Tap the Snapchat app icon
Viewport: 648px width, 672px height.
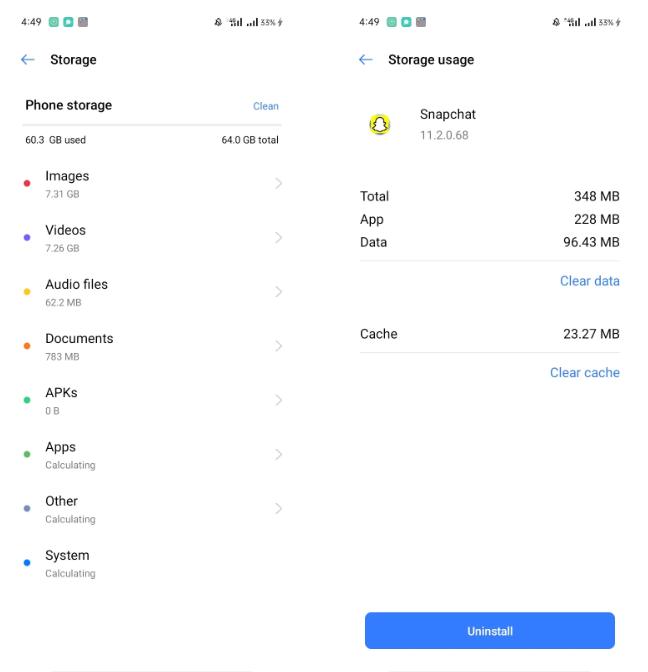[380, 125]
